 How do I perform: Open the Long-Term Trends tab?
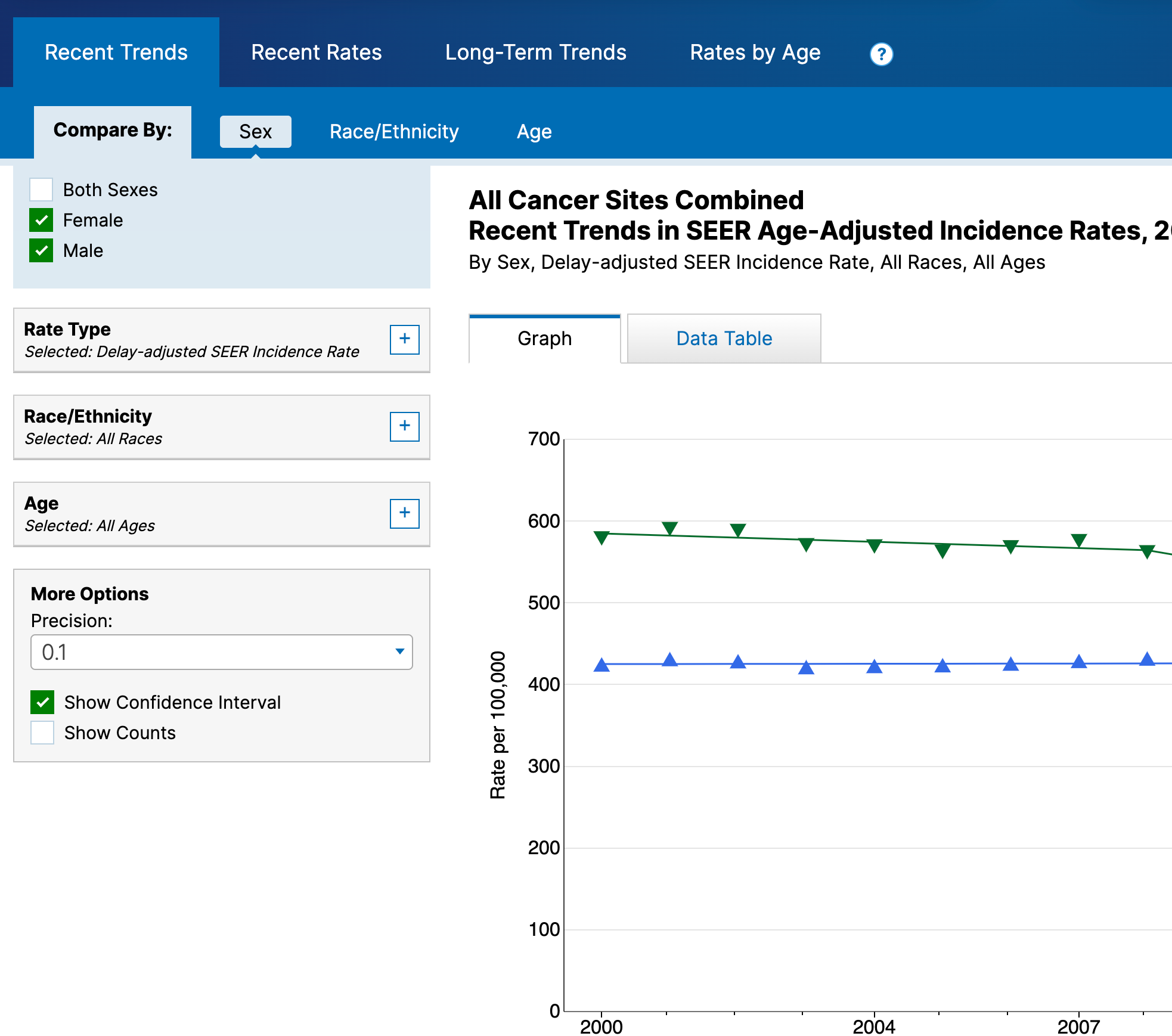click(x=535, y=52)
